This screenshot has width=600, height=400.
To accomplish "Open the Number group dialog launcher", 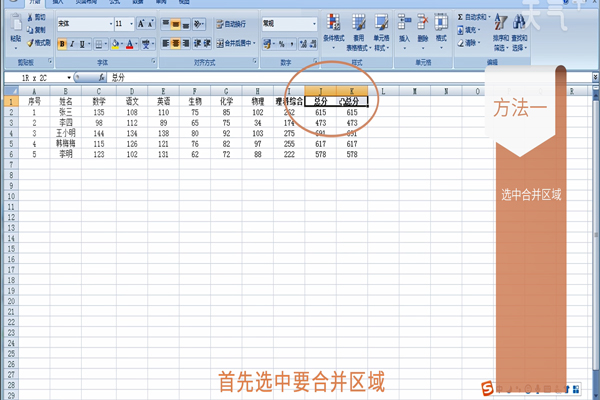I will click(x=315, y=61).
